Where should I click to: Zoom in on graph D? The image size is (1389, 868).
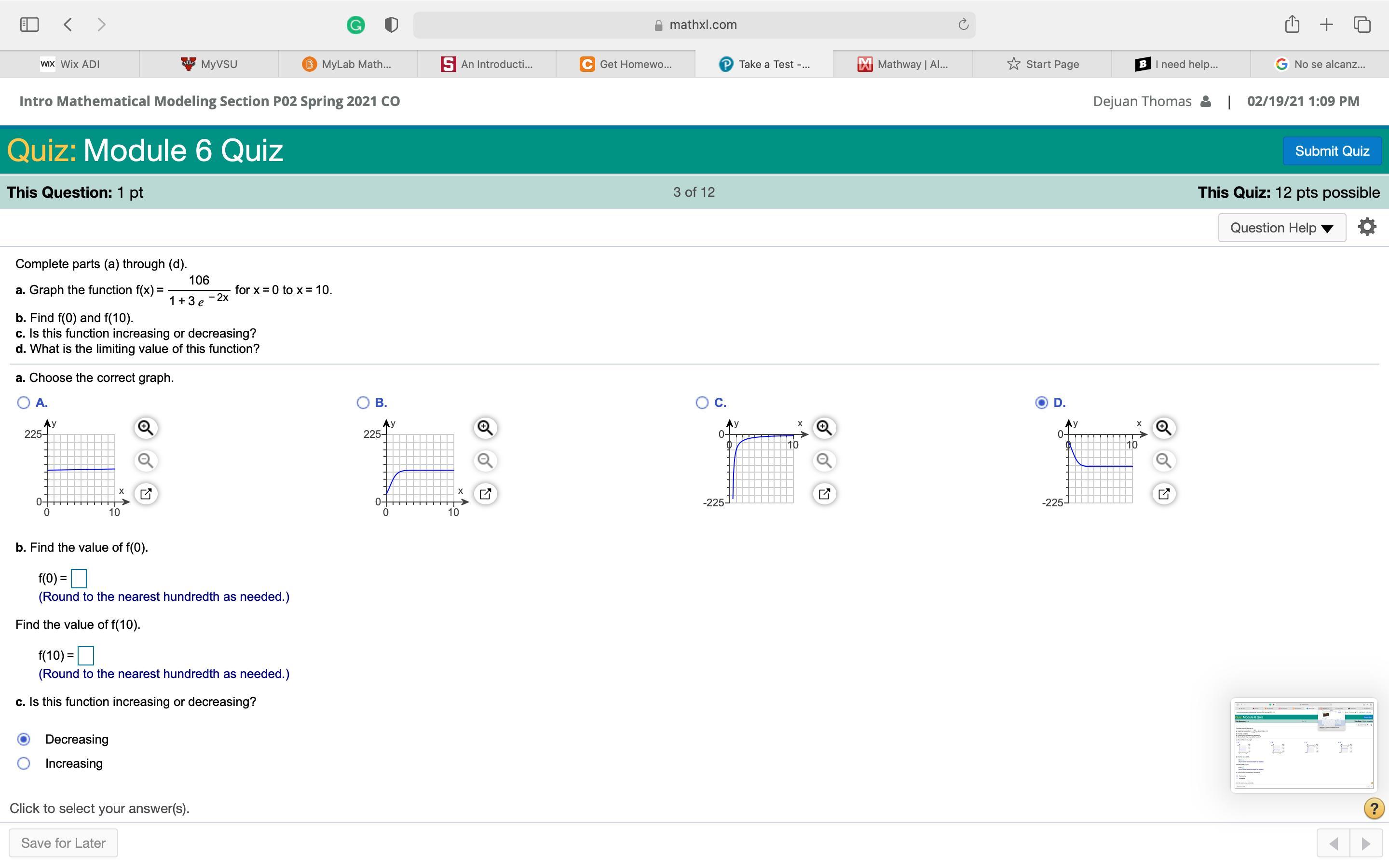[x=1163, y=428]
